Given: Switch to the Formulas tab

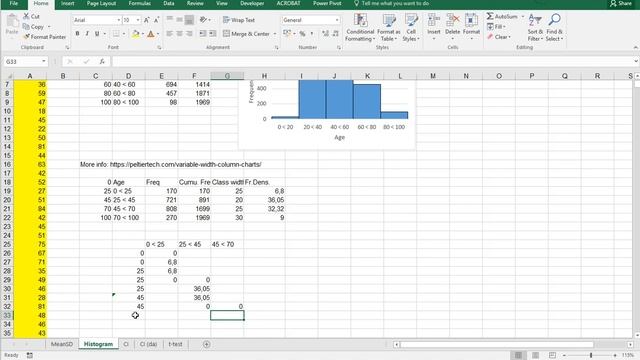Looking at the screenshot, I should tap(140, 3).
